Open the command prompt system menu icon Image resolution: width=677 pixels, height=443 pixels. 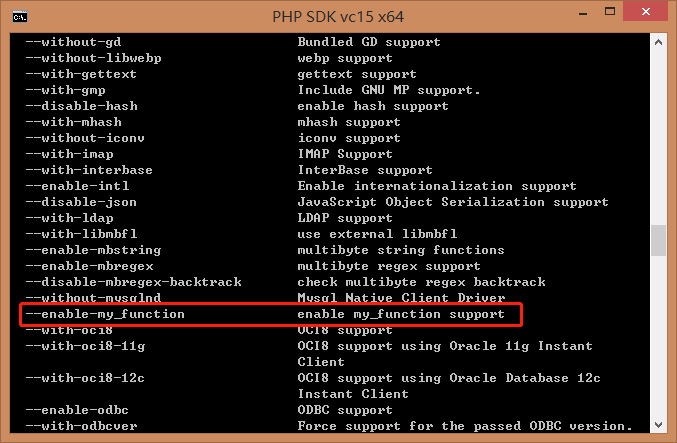(20, 17)
